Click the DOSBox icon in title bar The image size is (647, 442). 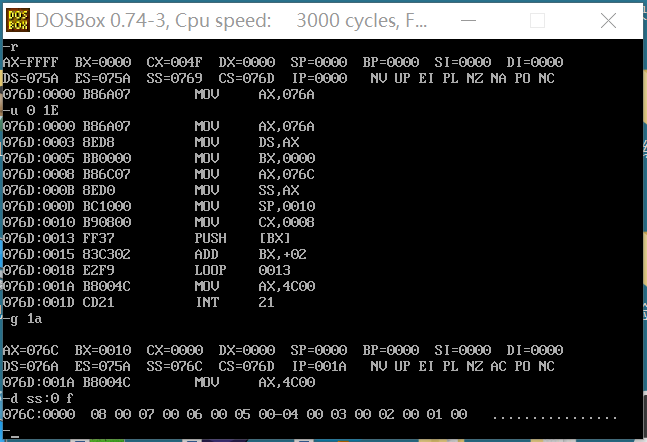18,20
